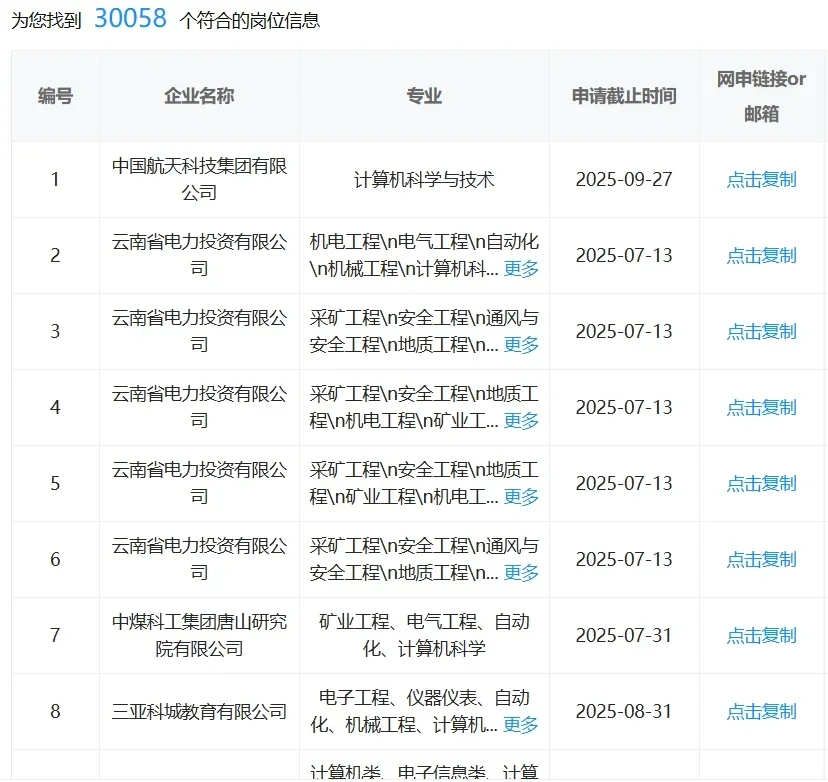This screenshot has width=828, height=782.
Task: Click deadline 2025-08-31
Action: (x=624, y=712)
